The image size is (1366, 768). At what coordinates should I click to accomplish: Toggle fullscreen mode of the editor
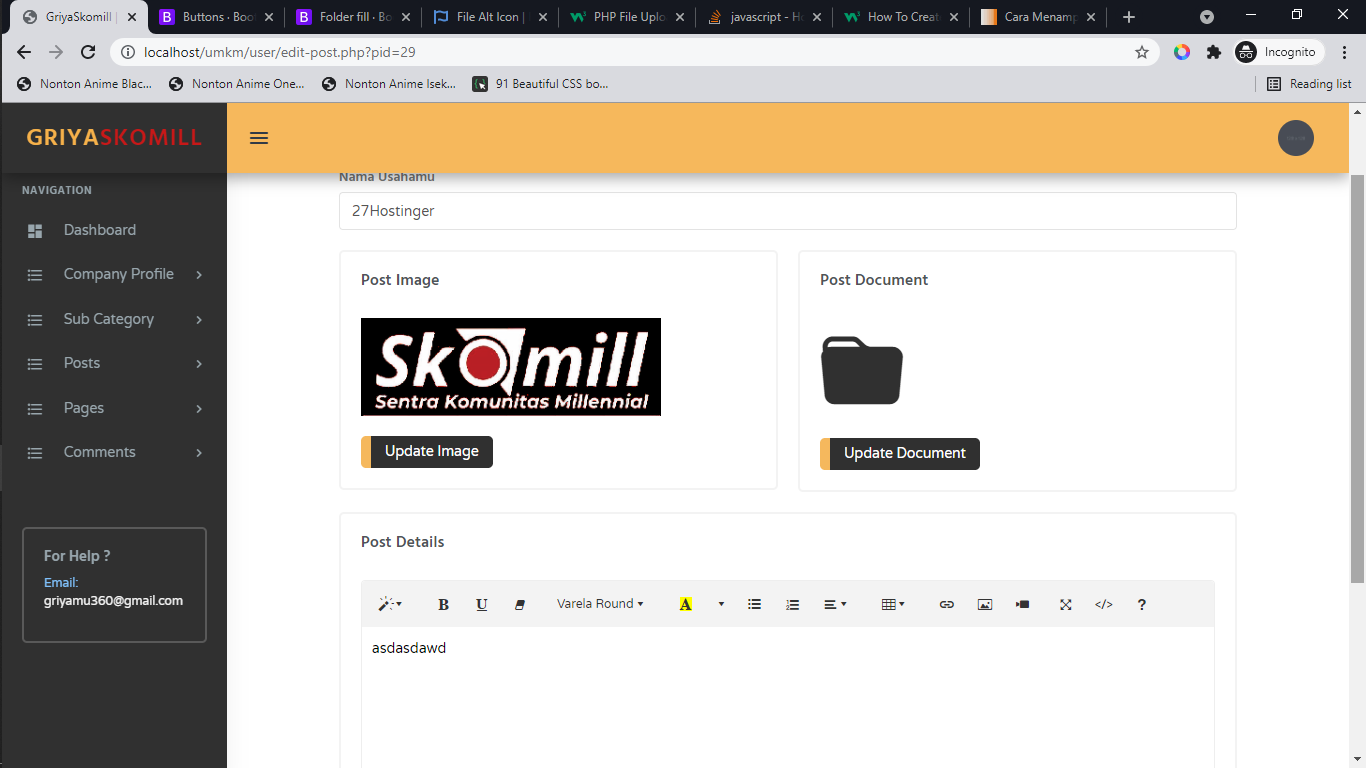[x=1065, y=604]
